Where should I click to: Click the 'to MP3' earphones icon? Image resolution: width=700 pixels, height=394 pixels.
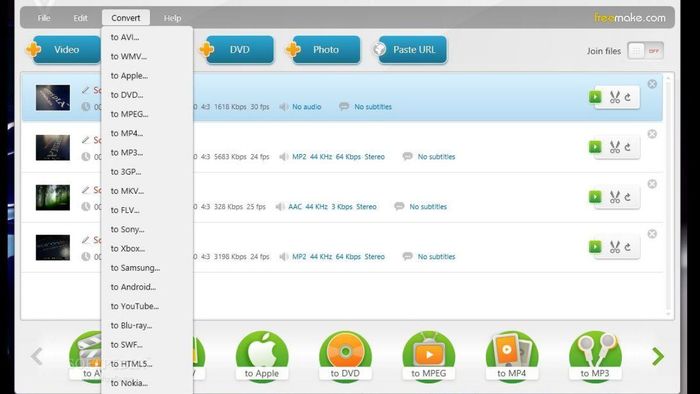click(595, 356)
